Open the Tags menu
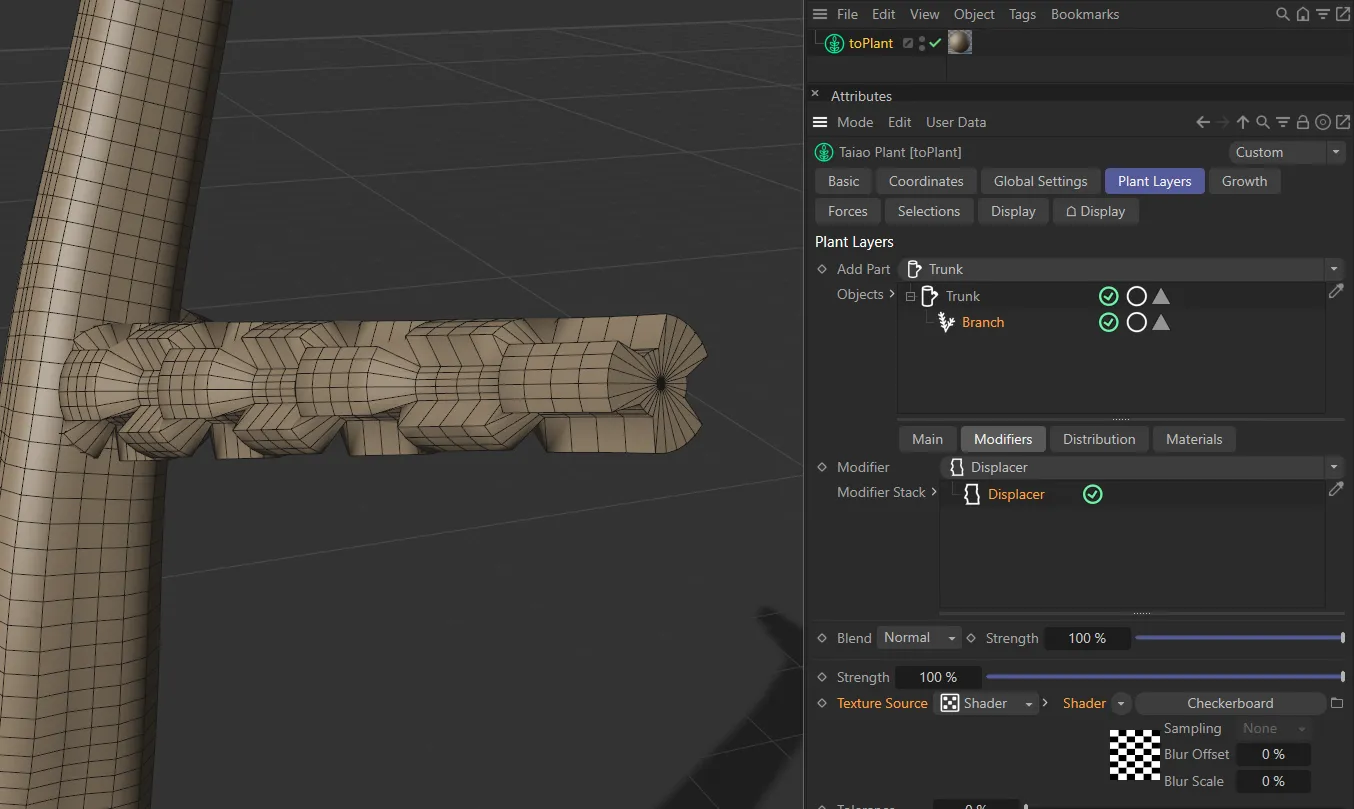The image size is (1354, 809). [1022, 14]
